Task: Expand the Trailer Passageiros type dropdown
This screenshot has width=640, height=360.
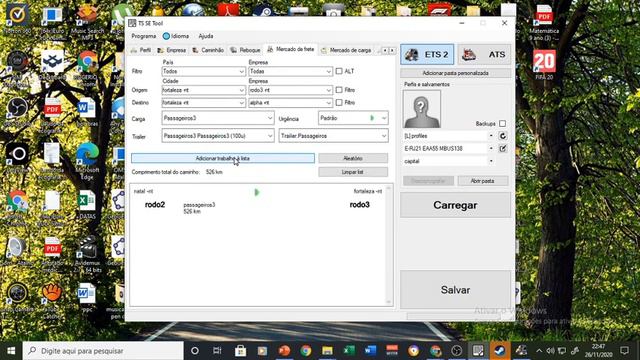Action: (384, 136)
